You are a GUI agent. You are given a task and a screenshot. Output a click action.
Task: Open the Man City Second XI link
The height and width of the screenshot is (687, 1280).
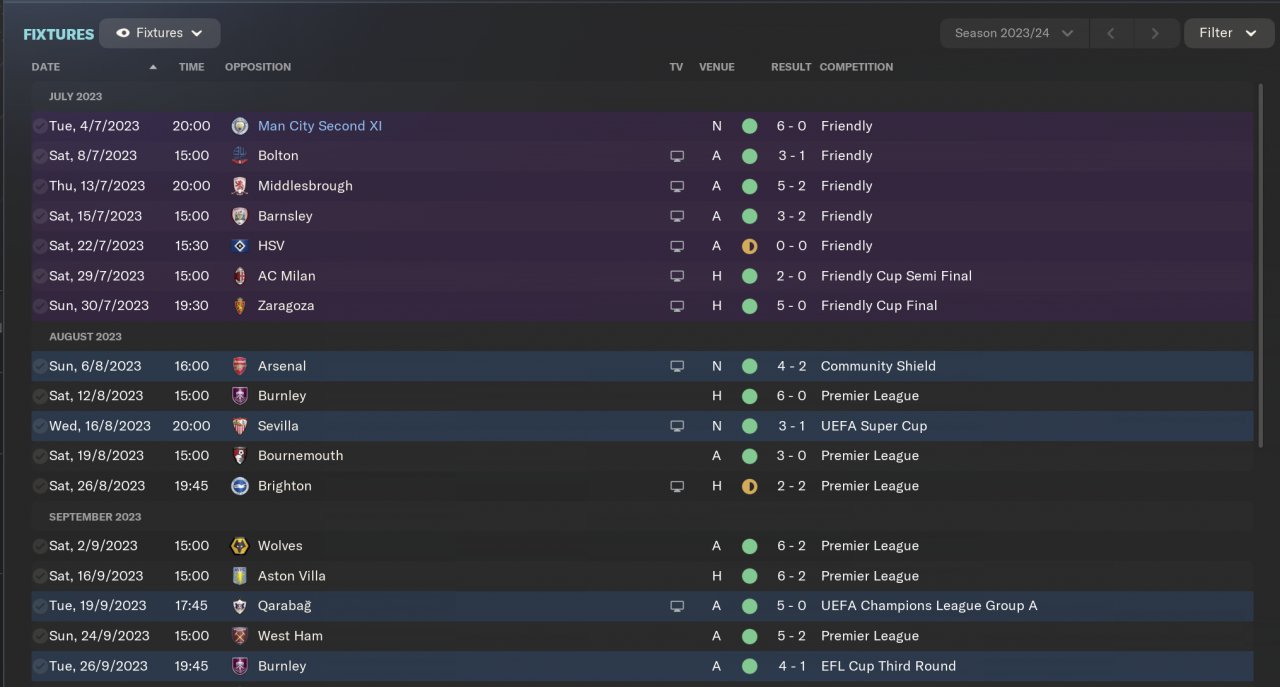320,126
